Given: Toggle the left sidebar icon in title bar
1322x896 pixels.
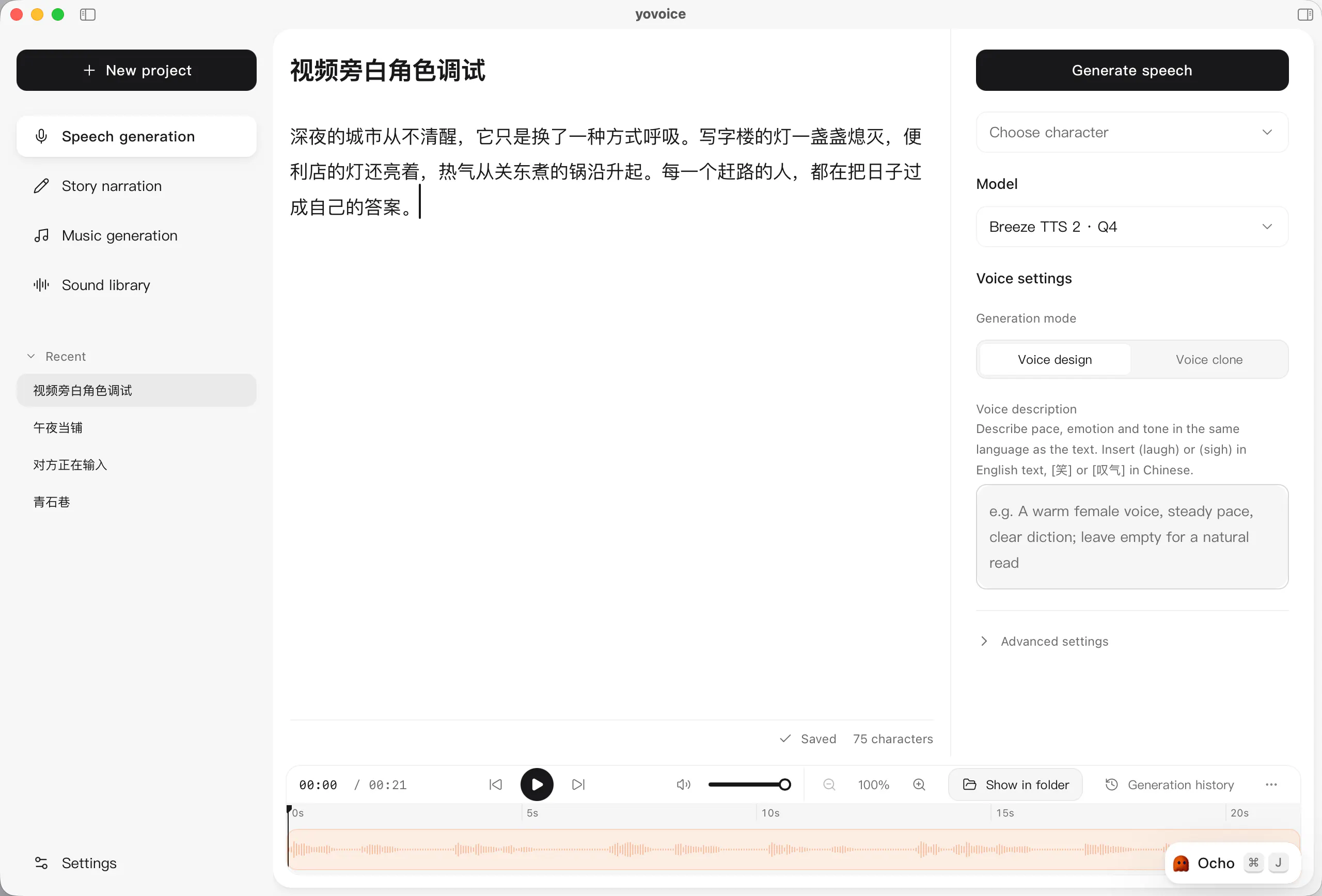Looking at the screenshot, I should click(88, 14).
